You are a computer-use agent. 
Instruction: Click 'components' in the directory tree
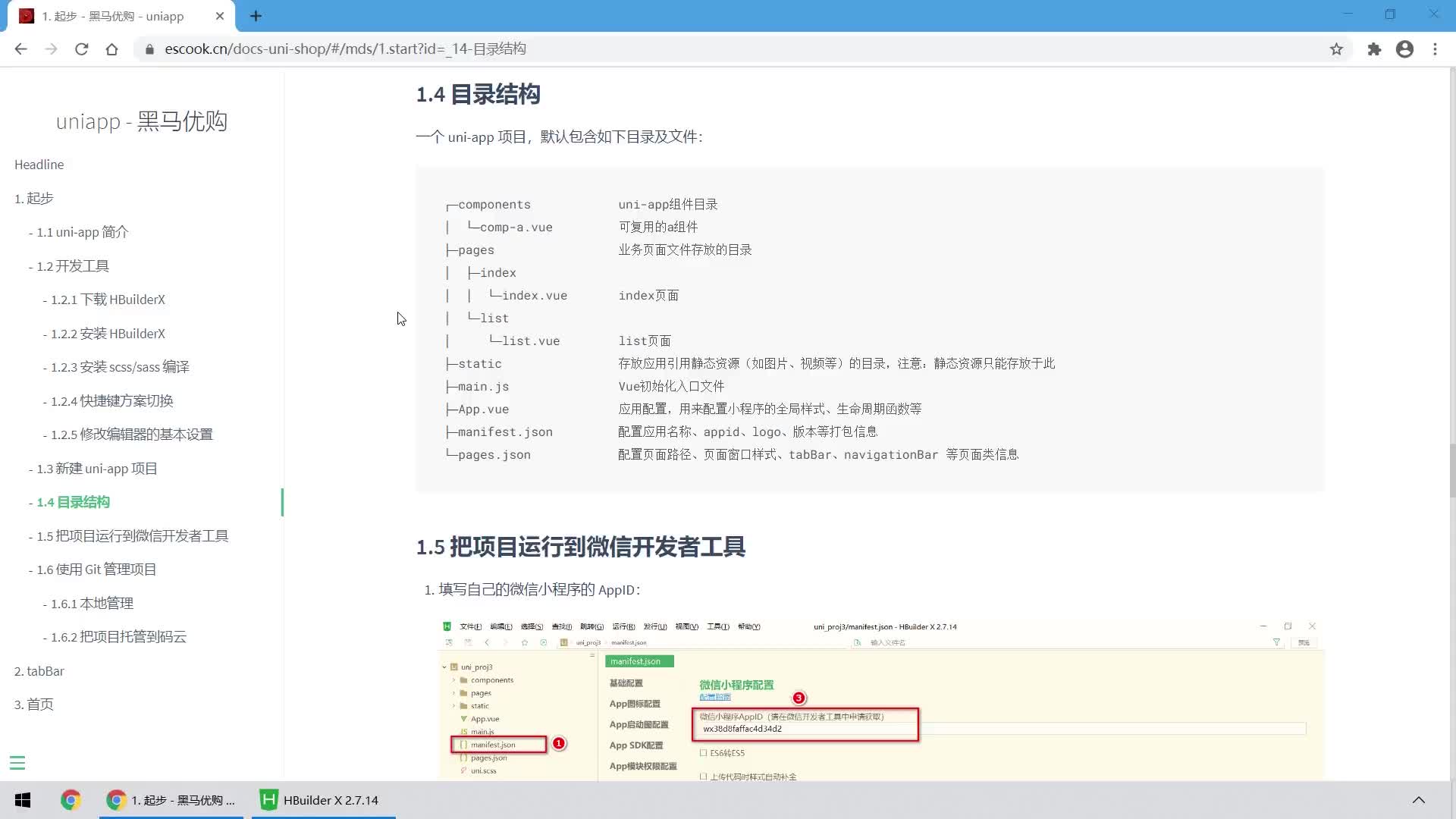[494, 205]
